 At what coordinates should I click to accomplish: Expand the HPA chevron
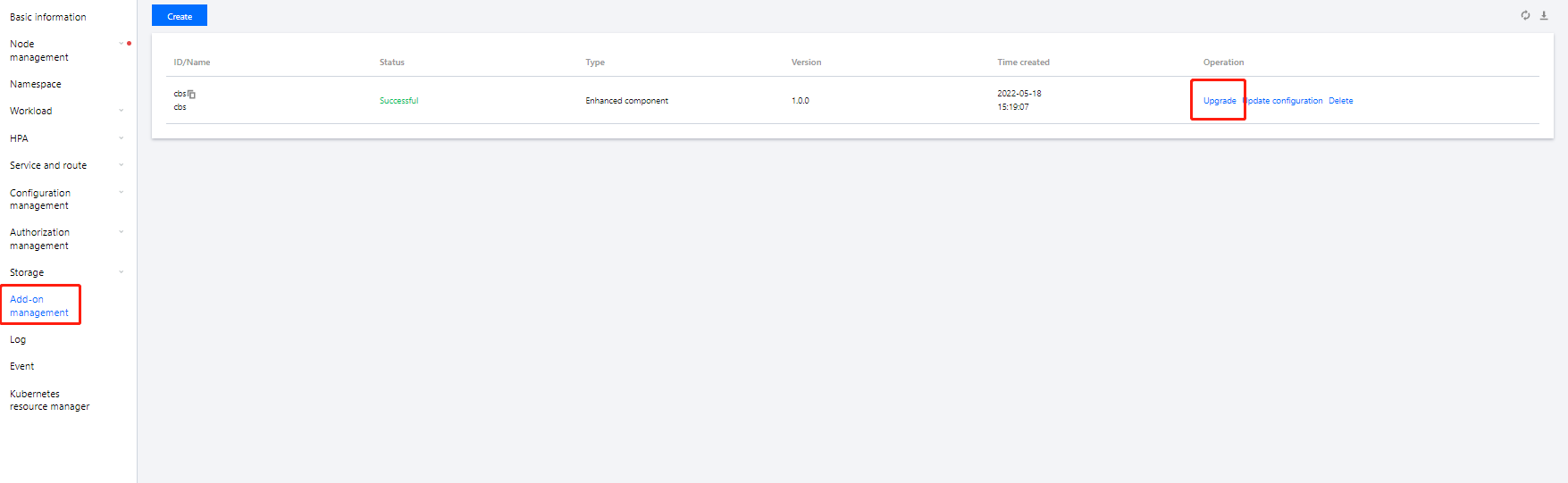pyautogui.click(x=122, y=138)
